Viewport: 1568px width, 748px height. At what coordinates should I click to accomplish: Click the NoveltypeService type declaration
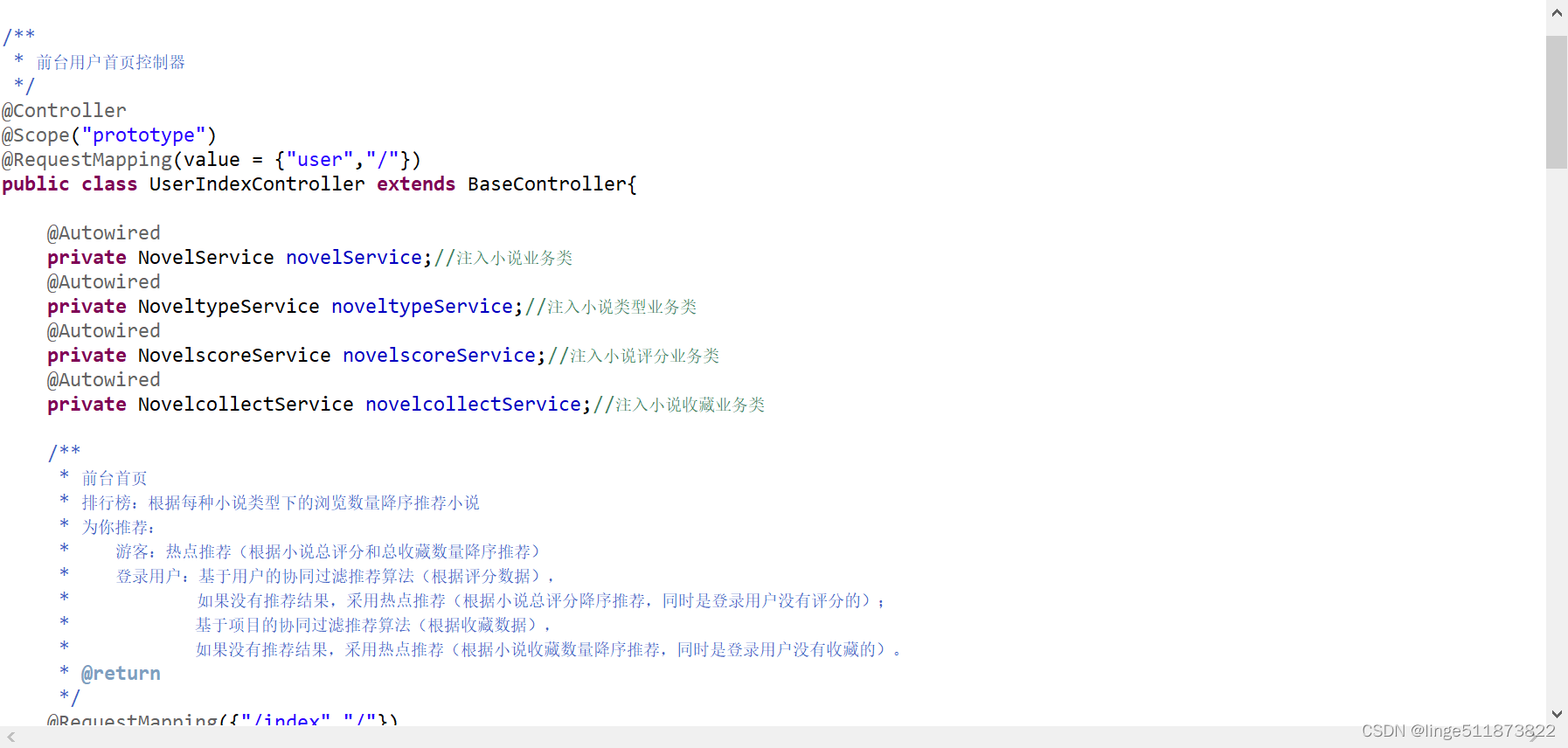point(229,307)
